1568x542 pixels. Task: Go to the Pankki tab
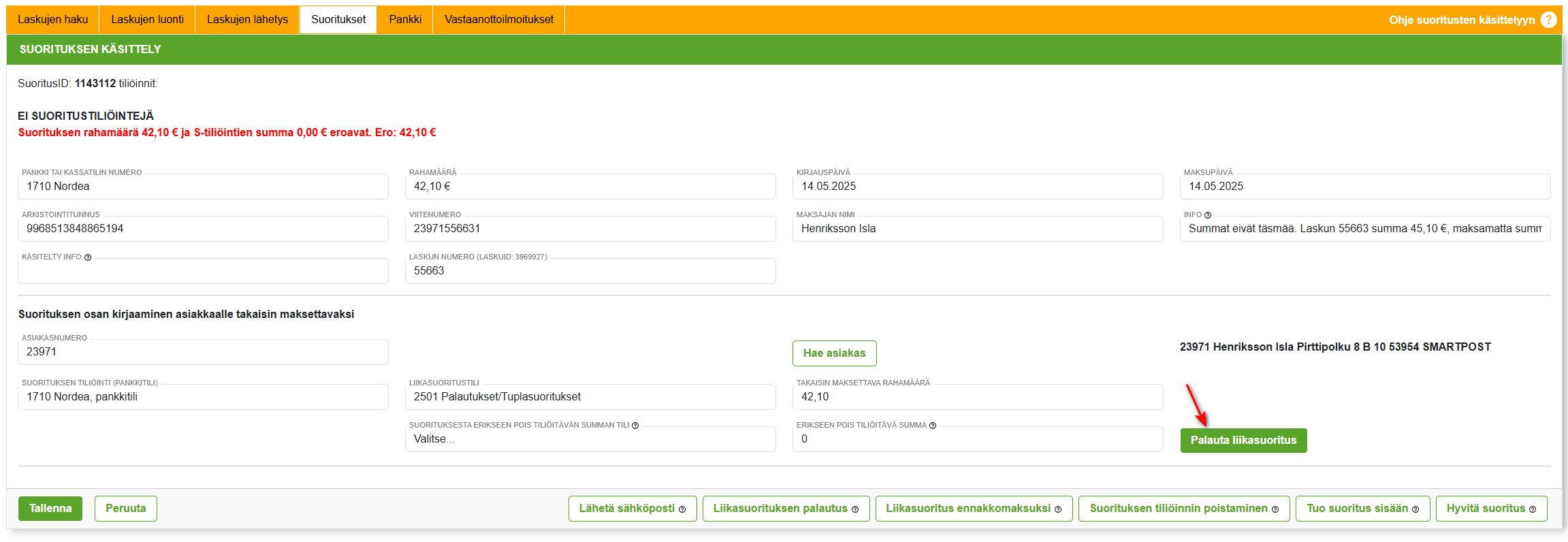tap(405, 20)
